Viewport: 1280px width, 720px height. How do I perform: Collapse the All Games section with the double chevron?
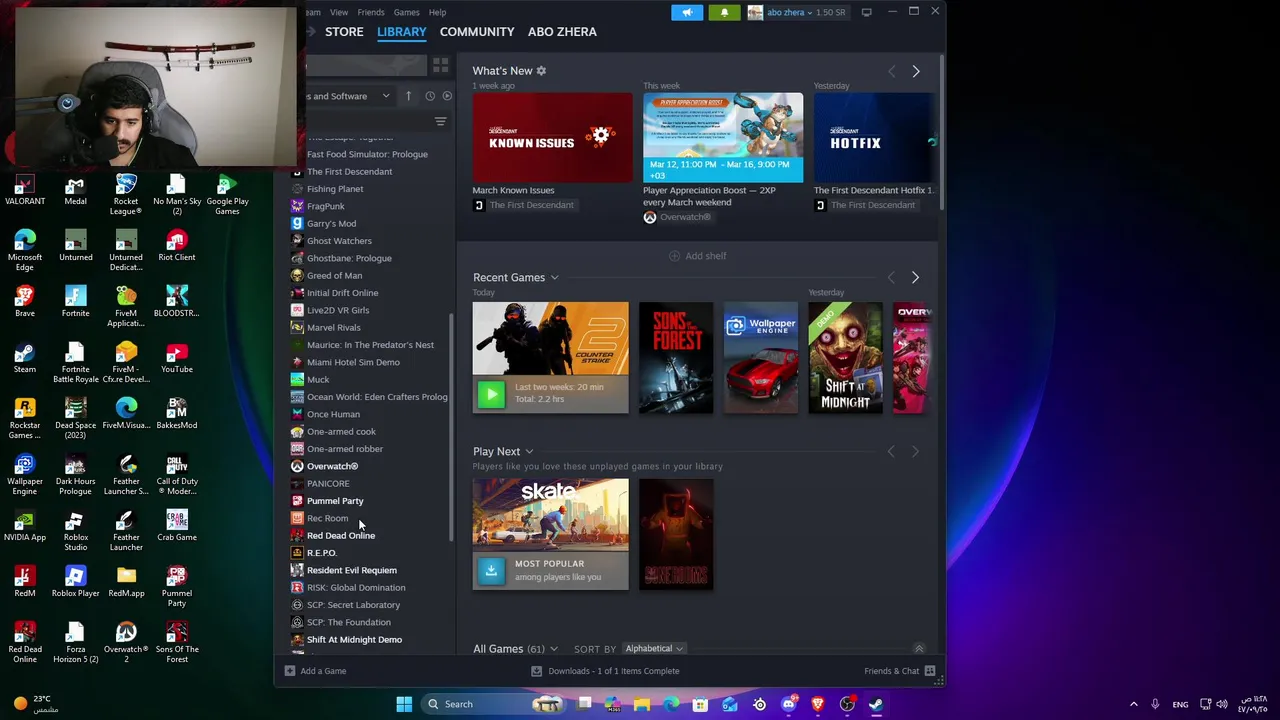[x=919, y=649]
